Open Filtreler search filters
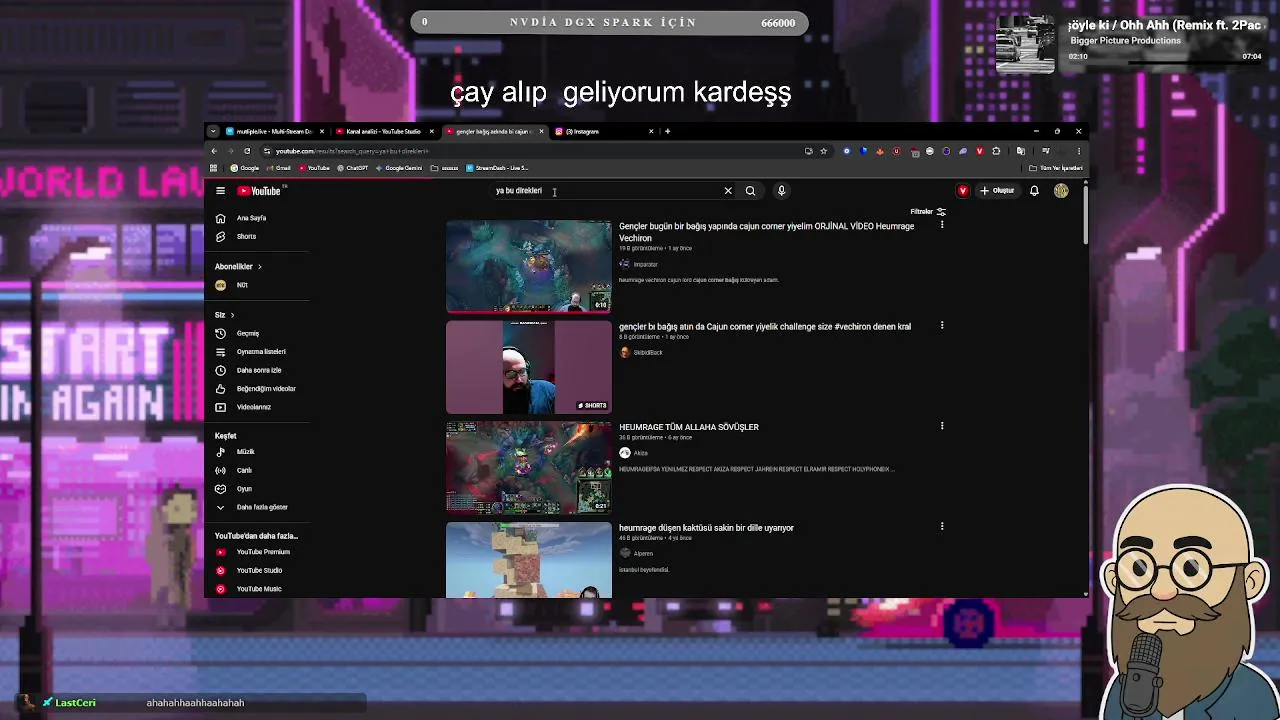 tap(928, 212)
